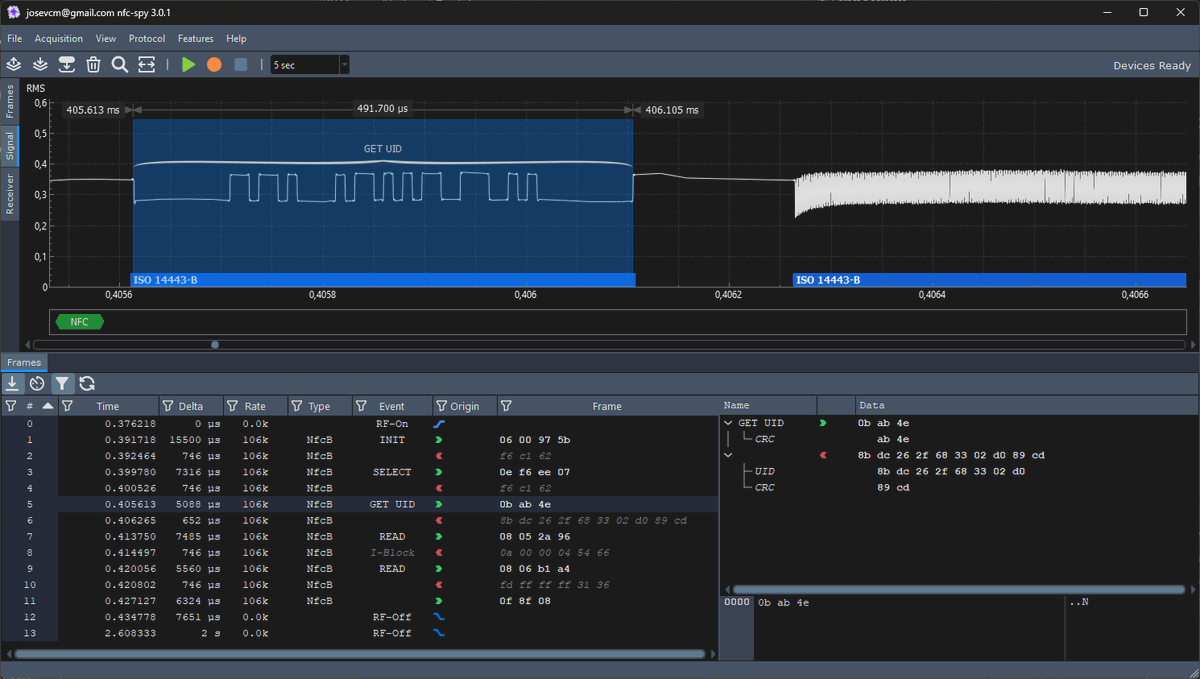Screen dimensions: 1200x679
Task: Select frame row 11 with data 0f 8f 08
Action: coord(360,601)
